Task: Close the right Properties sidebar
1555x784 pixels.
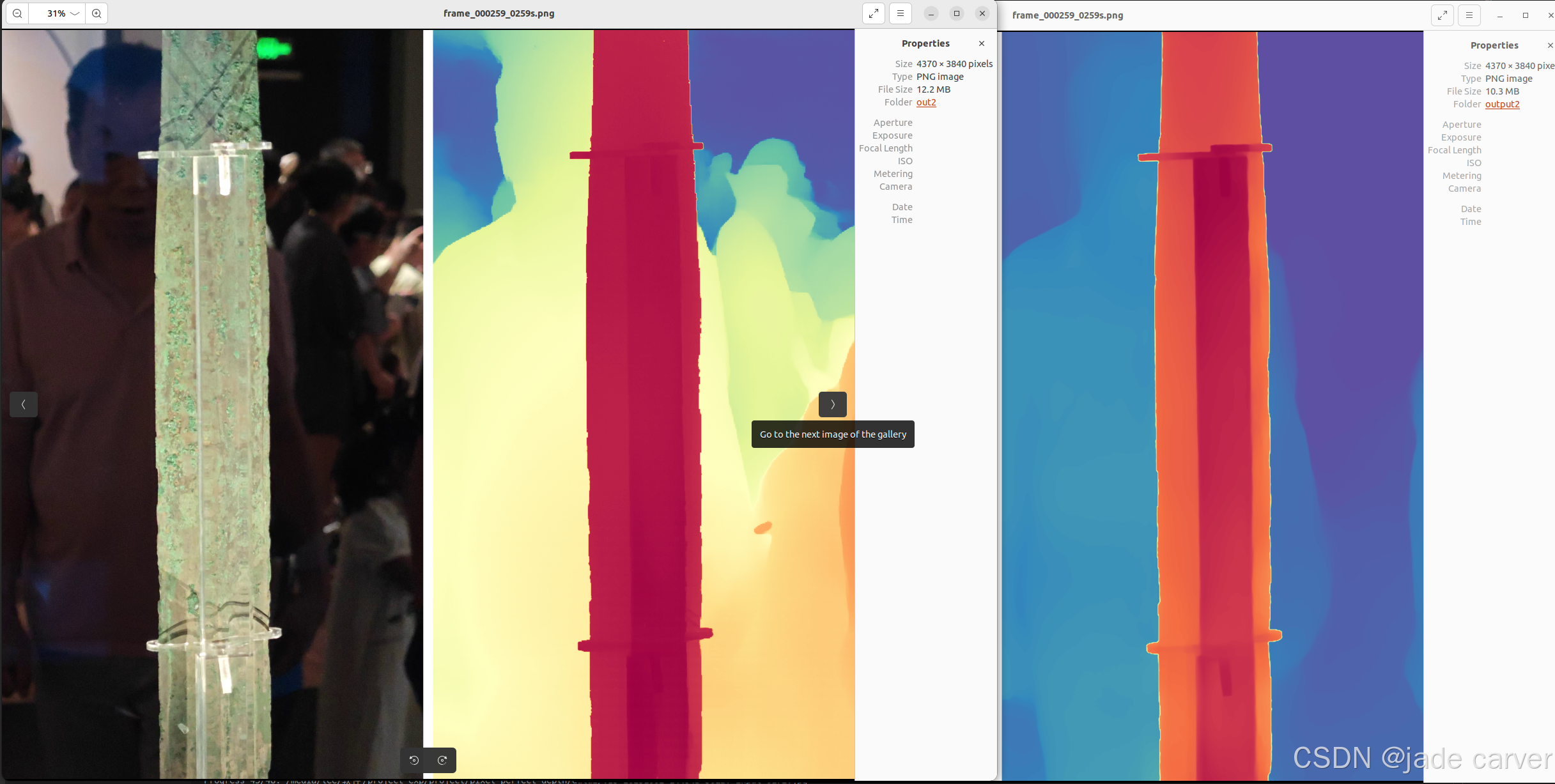Action: pyautogui.click(x=1550, y=45)
